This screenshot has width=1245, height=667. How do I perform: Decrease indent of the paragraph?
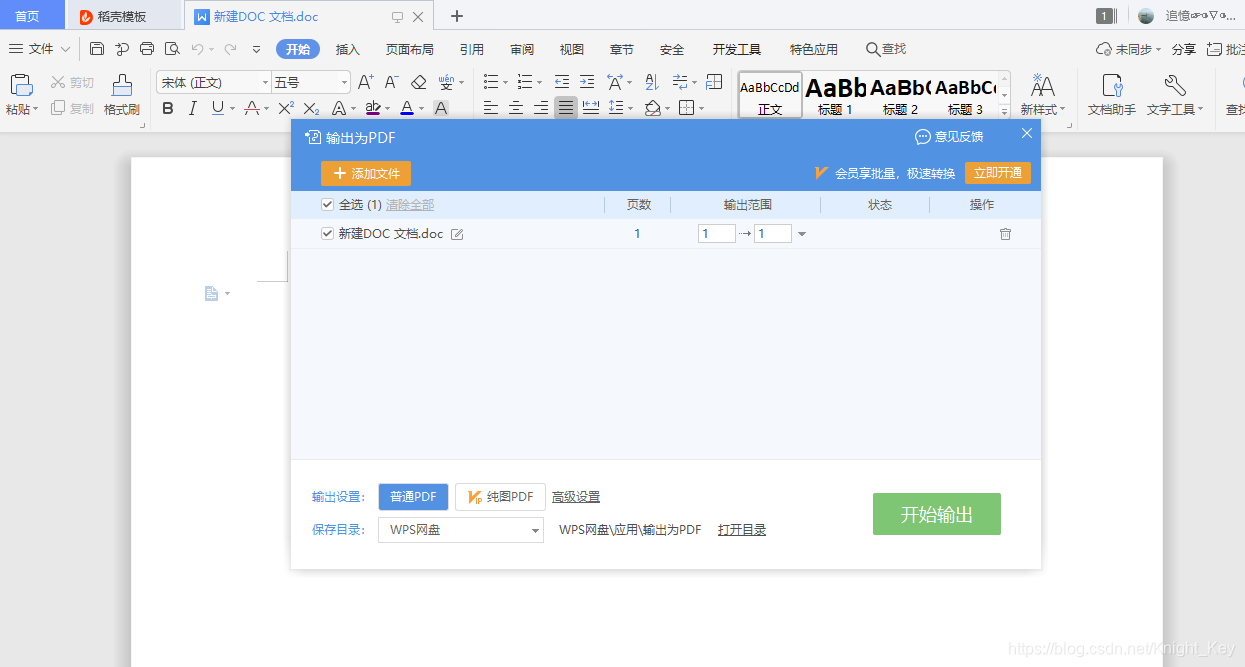[562, 82]
